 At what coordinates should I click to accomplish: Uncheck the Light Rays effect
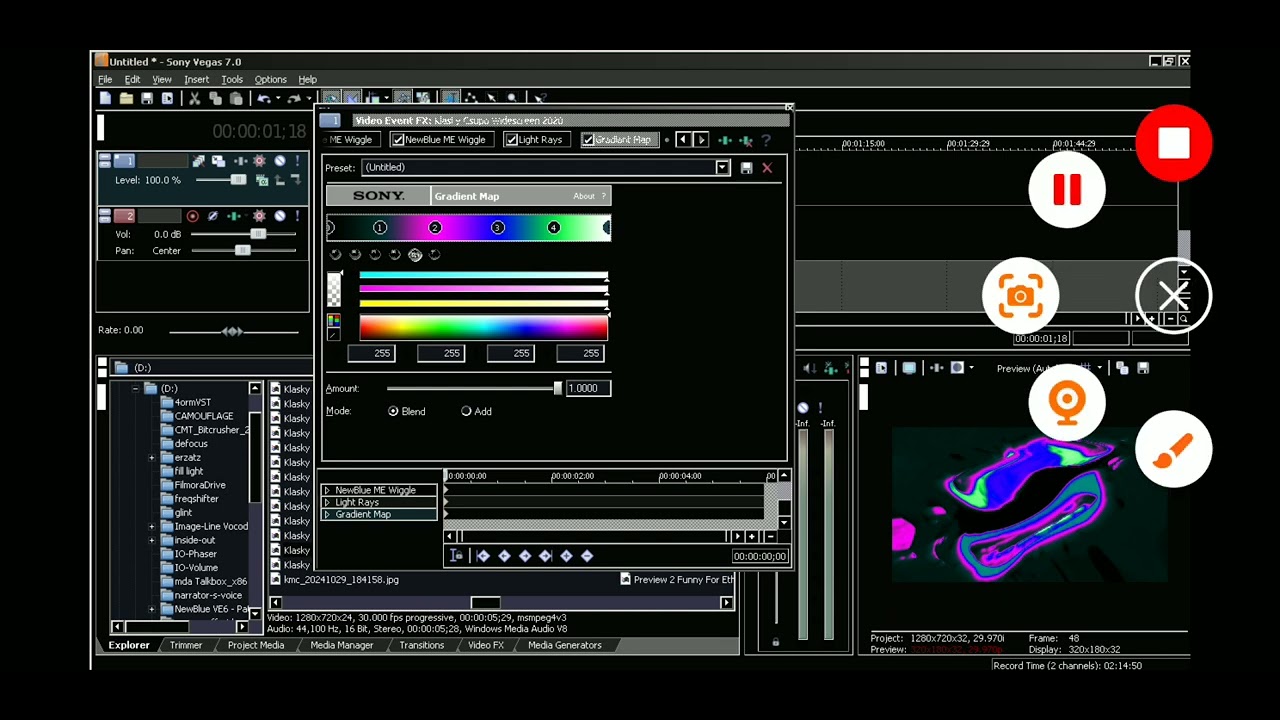click(x=511, y=140)
